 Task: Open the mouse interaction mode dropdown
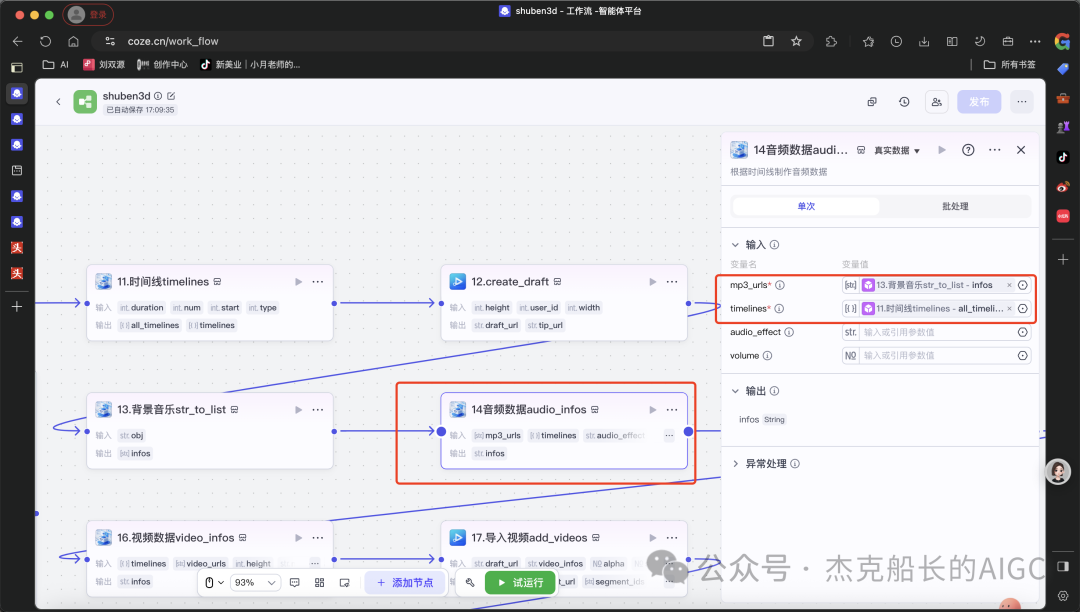click(x=214, y=582)
